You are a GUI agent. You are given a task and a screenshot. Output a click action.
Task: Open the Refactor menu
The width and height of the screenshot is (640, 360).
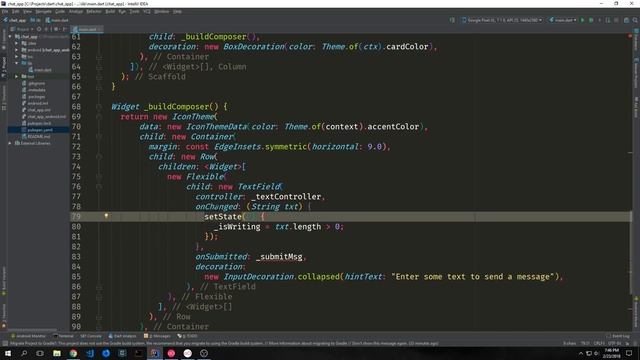(x=94, y=11)
